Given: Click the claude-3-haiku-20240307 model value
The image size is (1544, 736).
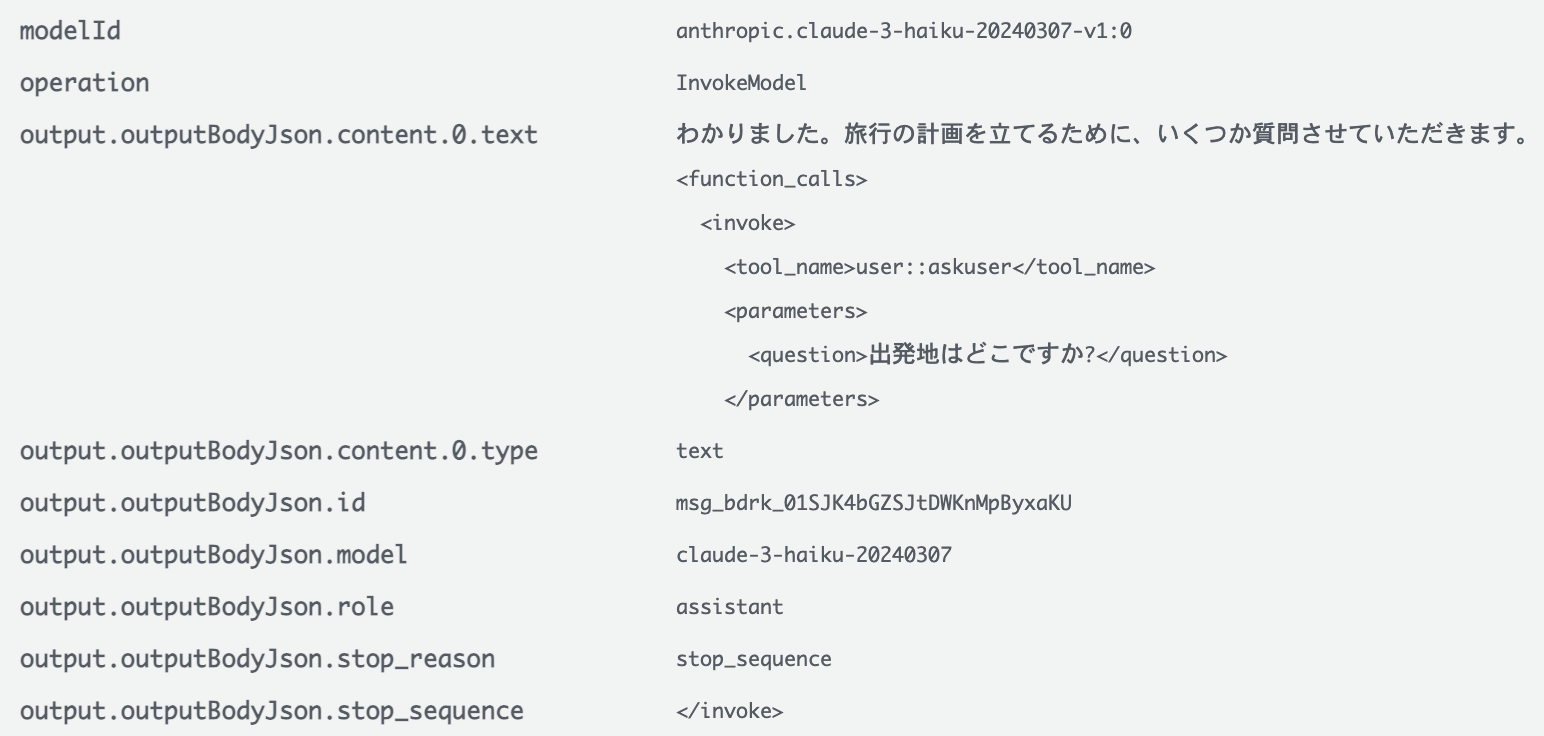Looking at the screenshot, I should [x=813, y=556].
